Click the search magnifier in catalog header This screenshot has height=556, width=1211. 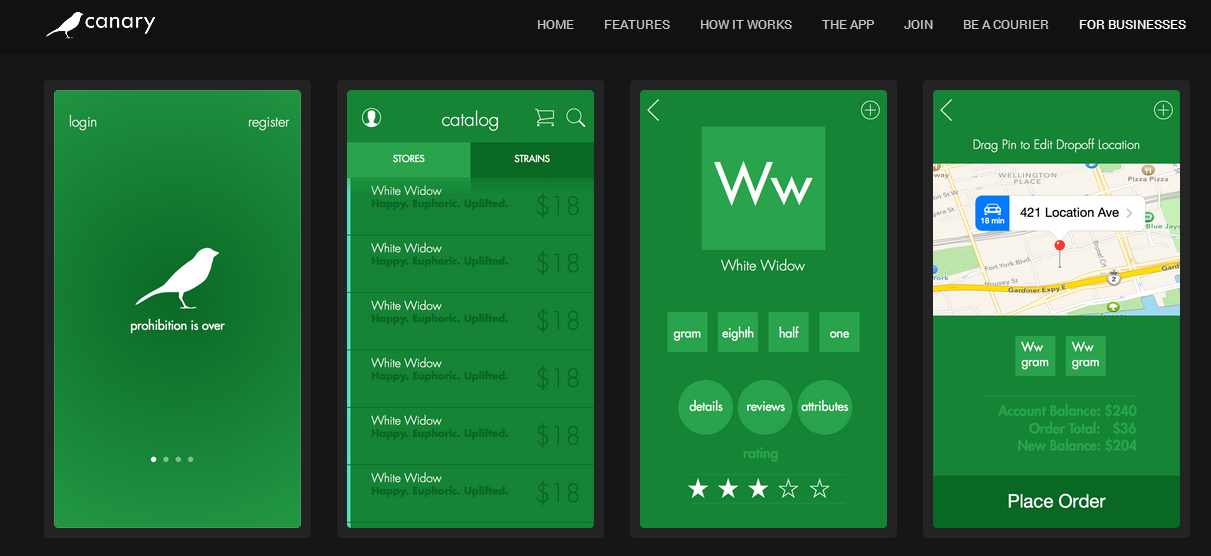pos(576,118)
